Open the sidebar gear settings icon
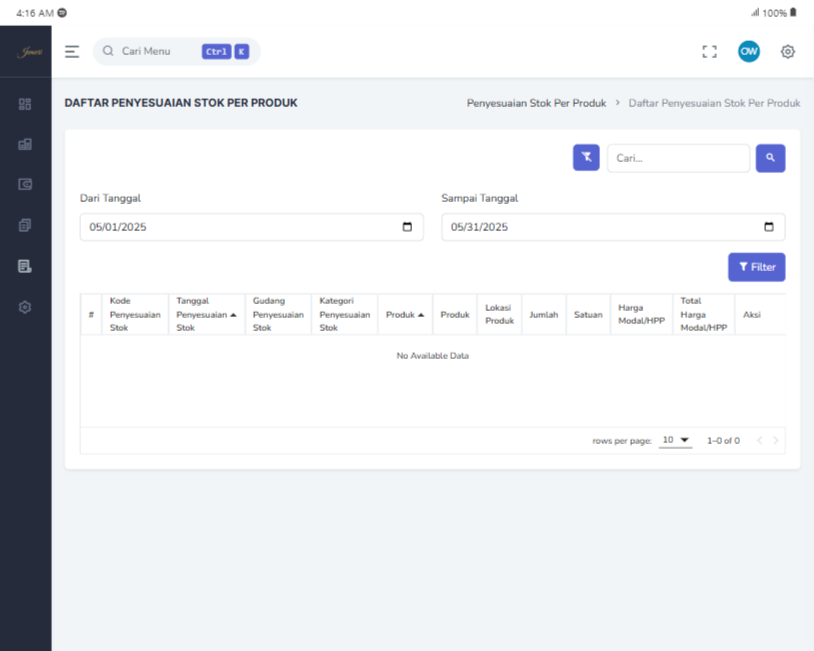 point(25,307)
